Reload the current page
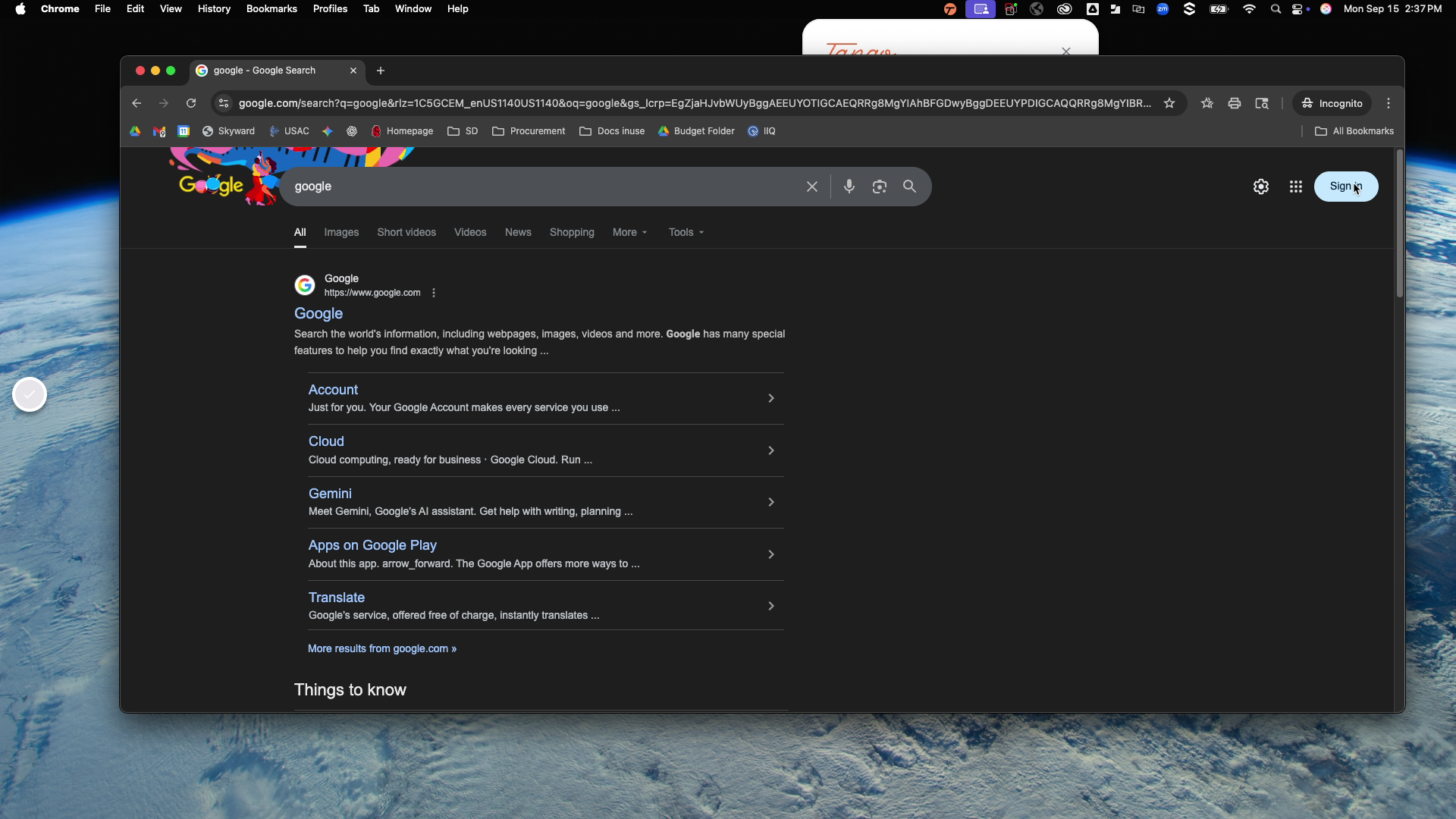 click(x=191, y=103)
